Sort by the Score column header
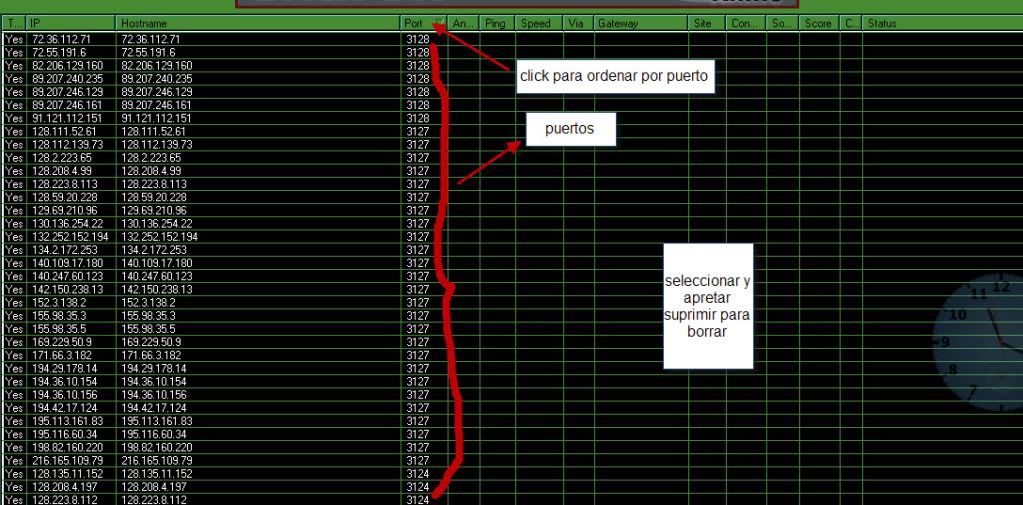This screenshot has height=505, width=1023. (819, 23)
